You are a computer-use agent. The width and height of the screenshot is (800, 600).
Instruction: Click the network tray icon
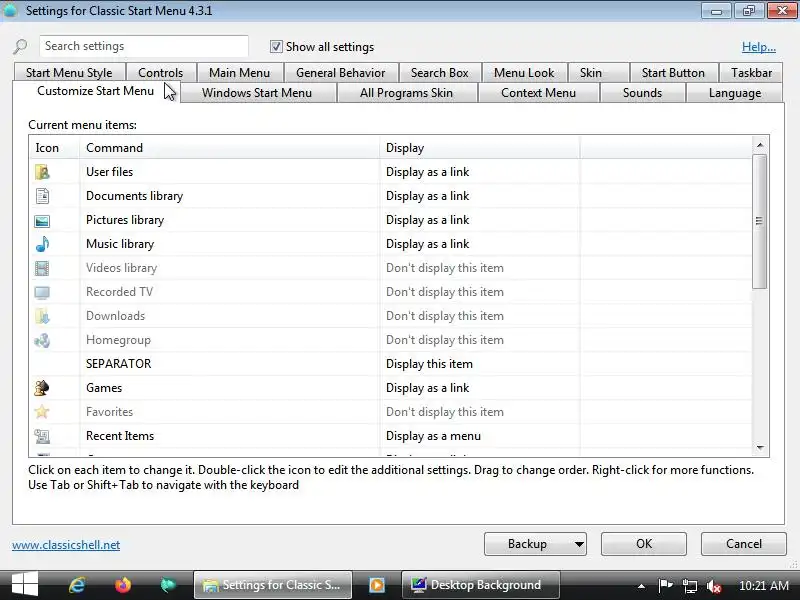click(690, 586)
